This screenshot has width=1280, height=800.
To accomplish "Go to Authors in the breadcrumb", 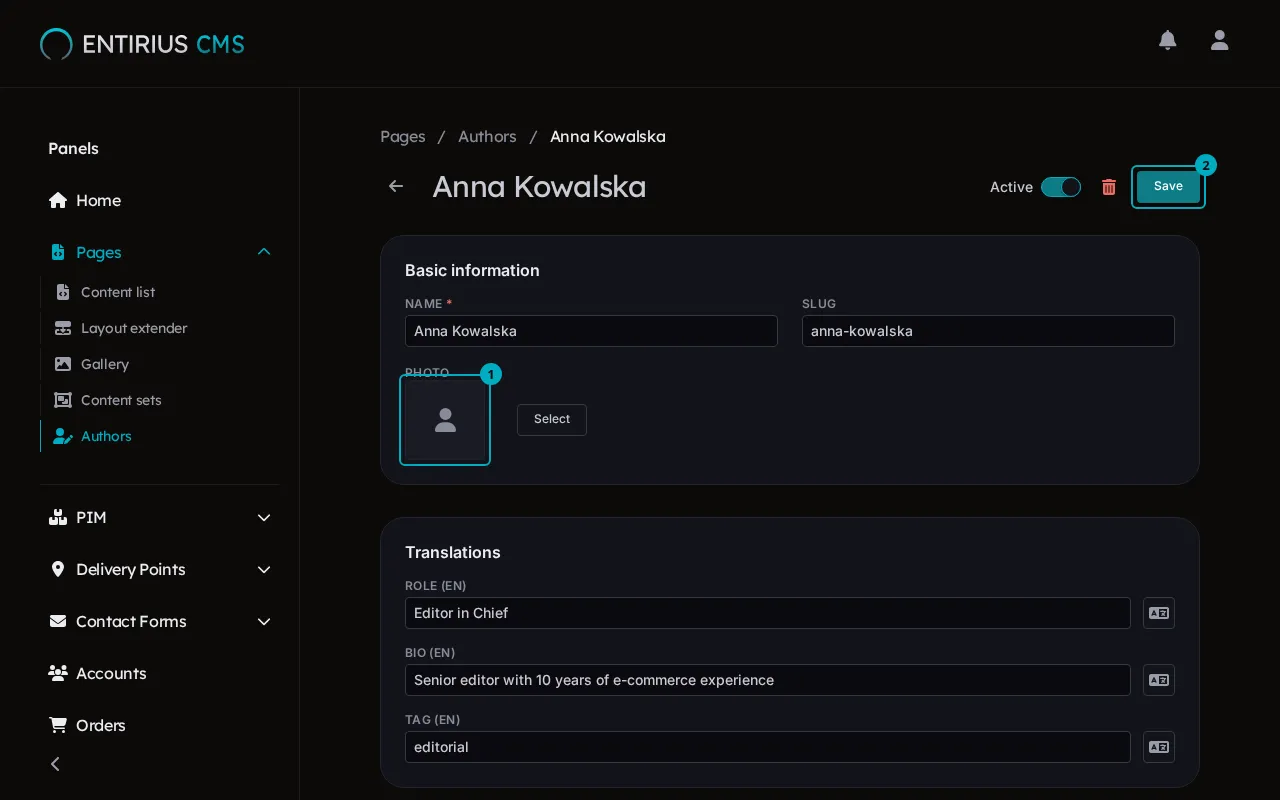I will point(487,136).
